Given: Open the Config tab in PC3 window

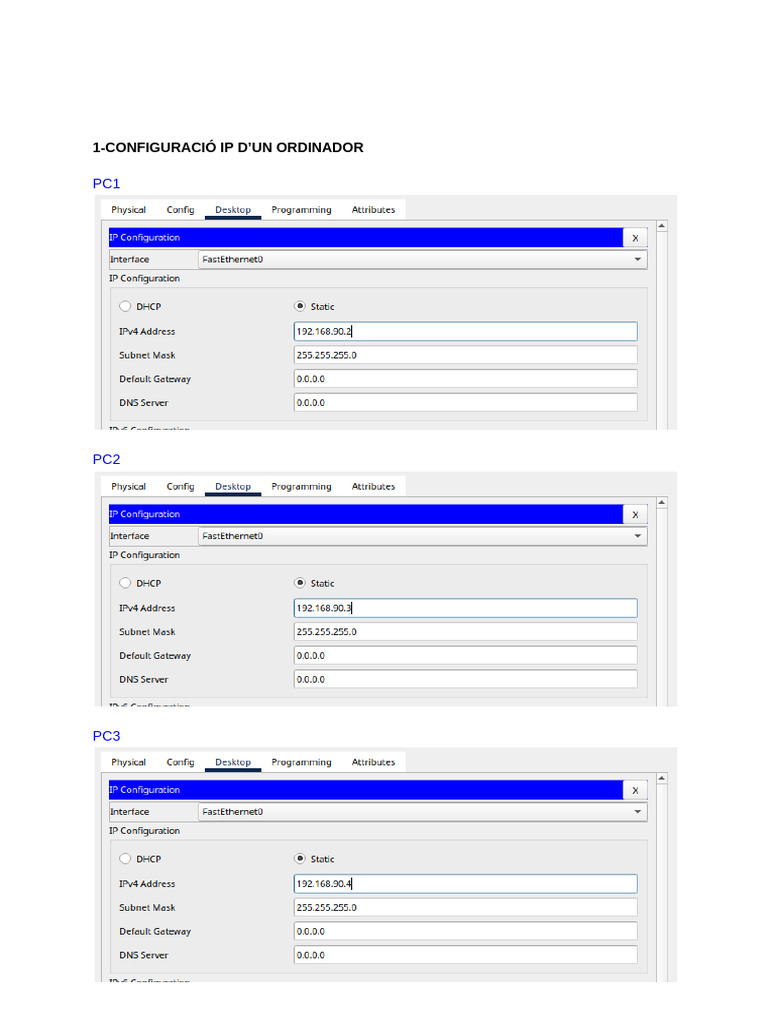Looking at the screenshot, I should pyautogui.click(x=180, y=762).
